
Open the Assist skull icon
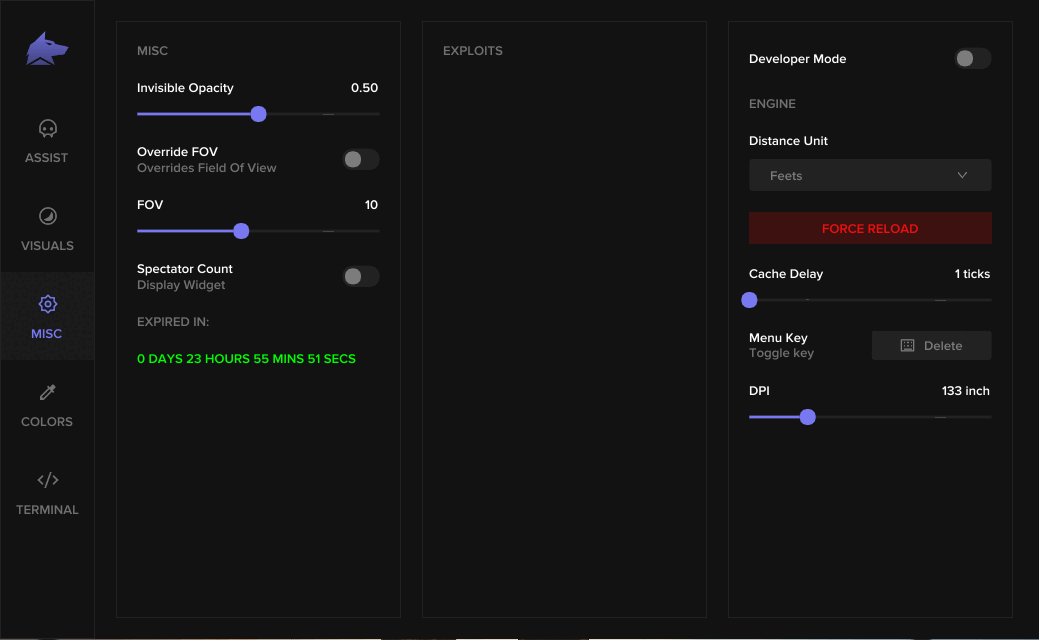[x=47, y=129]
